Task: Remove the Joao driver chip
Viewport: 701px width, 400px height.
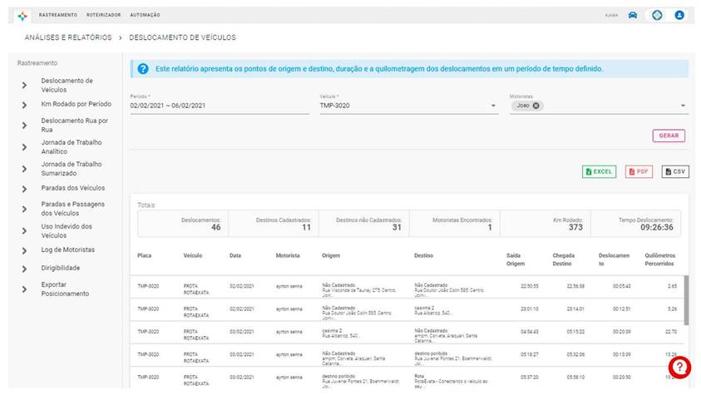Action: tap(536, 106)
